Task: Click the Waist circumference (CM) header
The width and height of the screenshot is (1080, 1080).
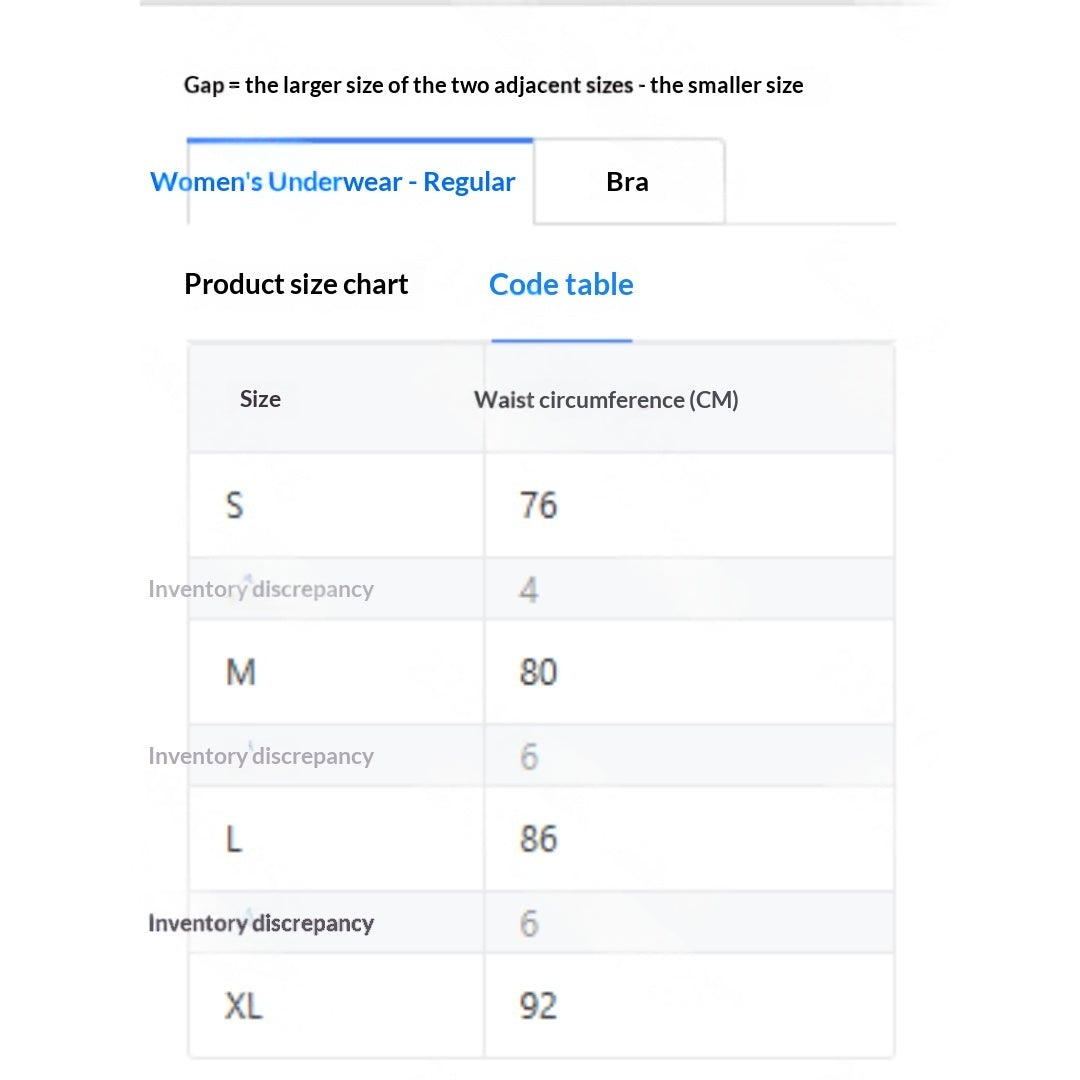Action: coord(606,399)
